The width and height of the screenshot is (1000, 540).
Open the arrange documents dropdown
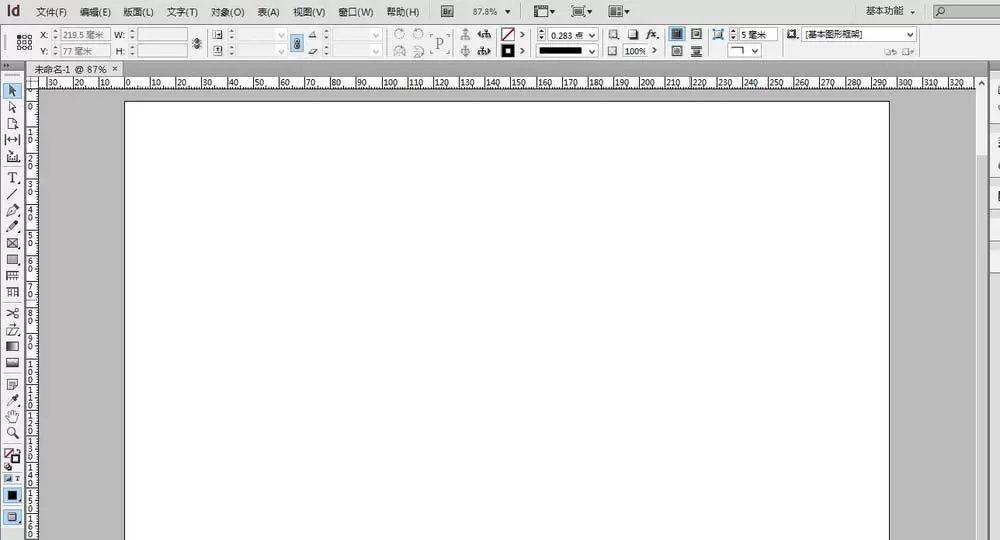click(x=619, y=11)
